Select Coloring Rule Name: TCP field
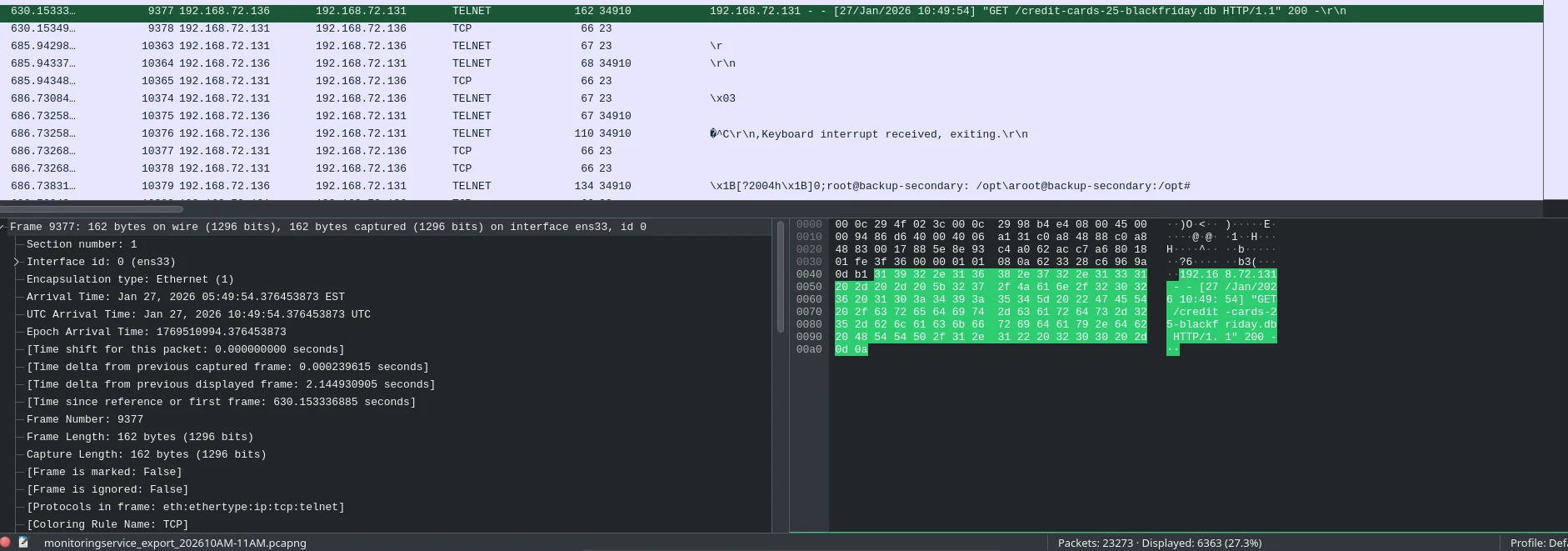 (x=107, y=524)
